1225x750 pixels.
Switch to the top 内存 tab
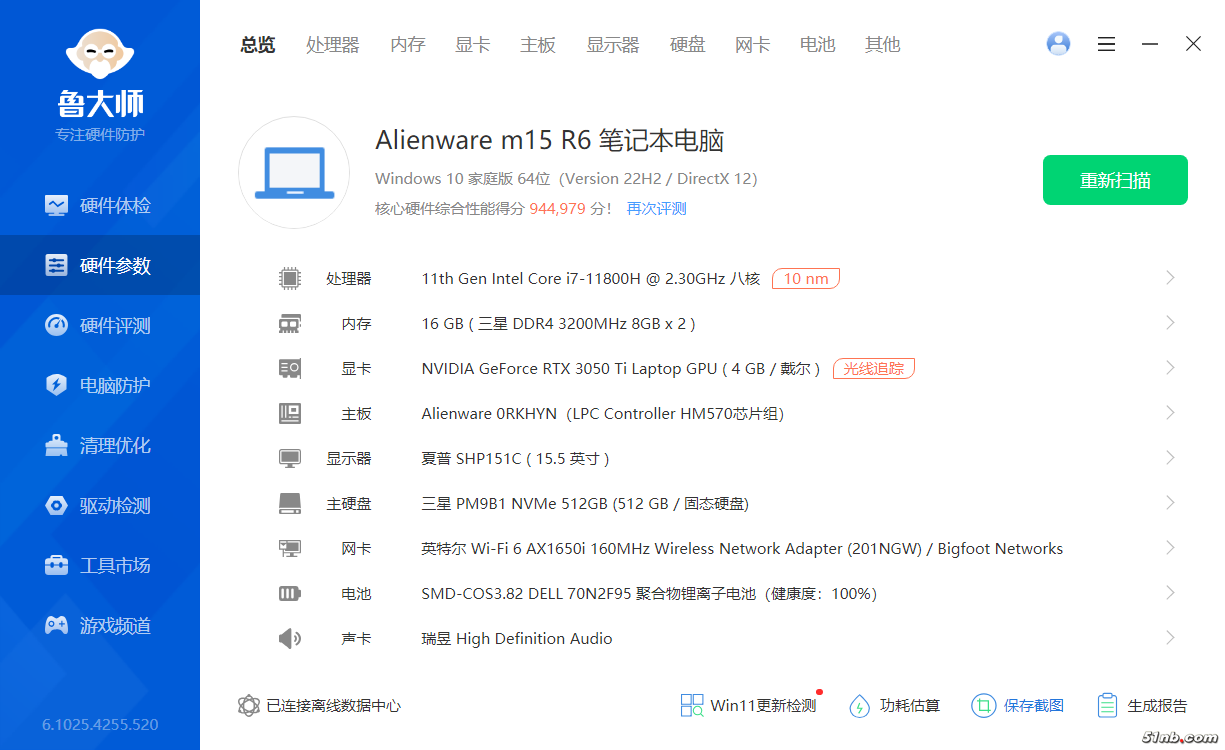pos(408,45)
